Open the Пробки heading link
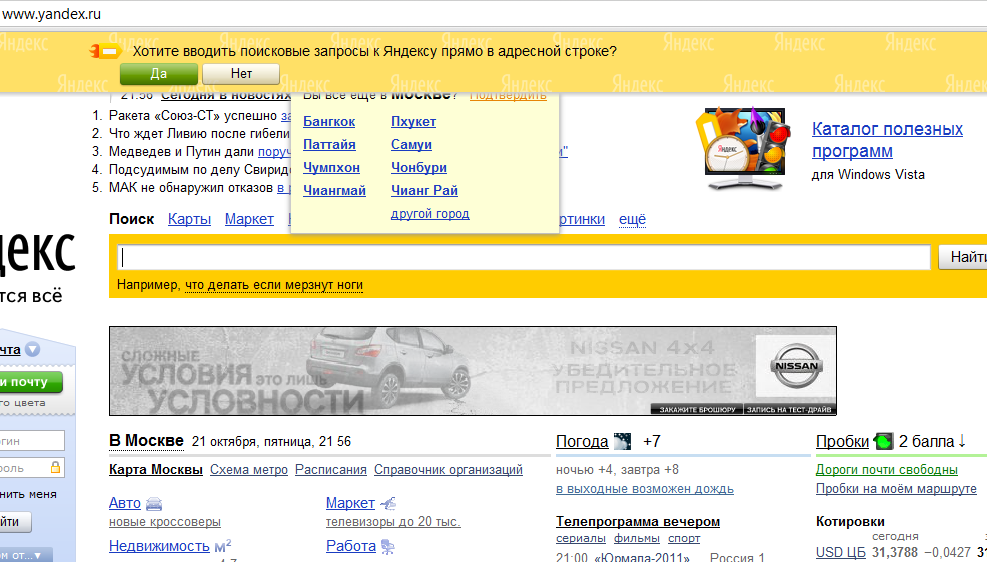987x562 pixels. click(842, 441)
